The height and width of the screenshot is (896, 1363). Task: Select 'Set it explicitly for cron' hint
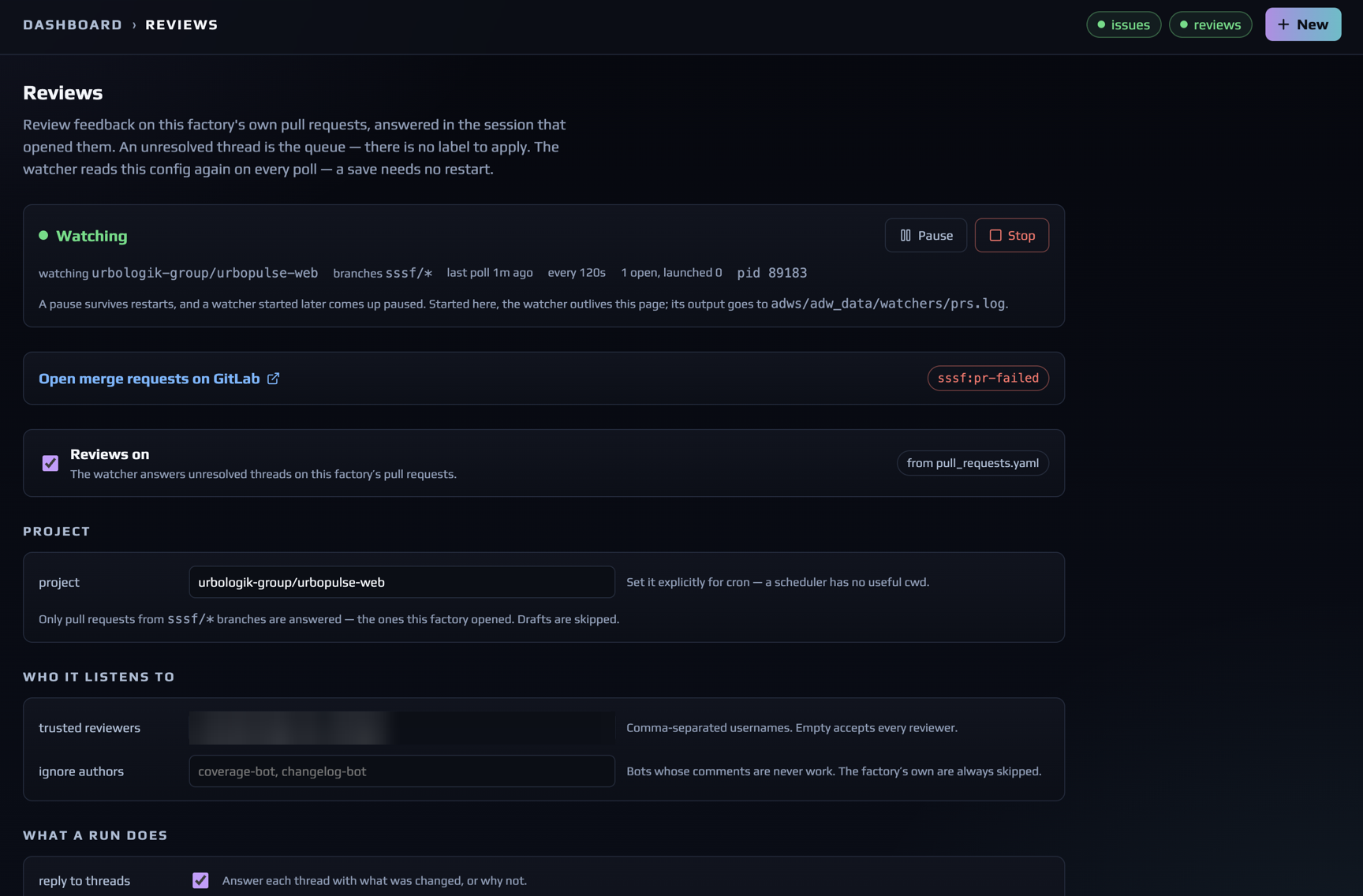778,582
